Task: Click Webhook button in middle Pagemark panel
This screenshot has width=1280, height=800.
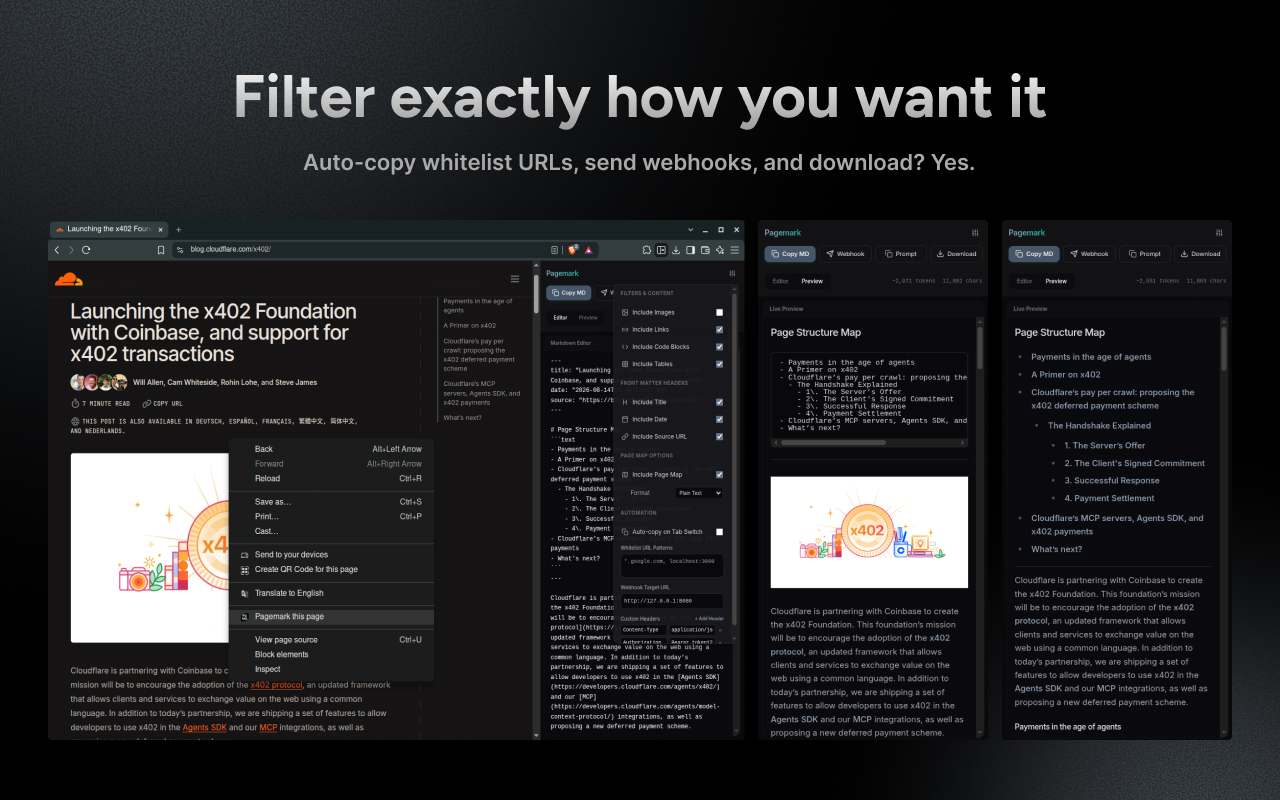Action: 846,254
